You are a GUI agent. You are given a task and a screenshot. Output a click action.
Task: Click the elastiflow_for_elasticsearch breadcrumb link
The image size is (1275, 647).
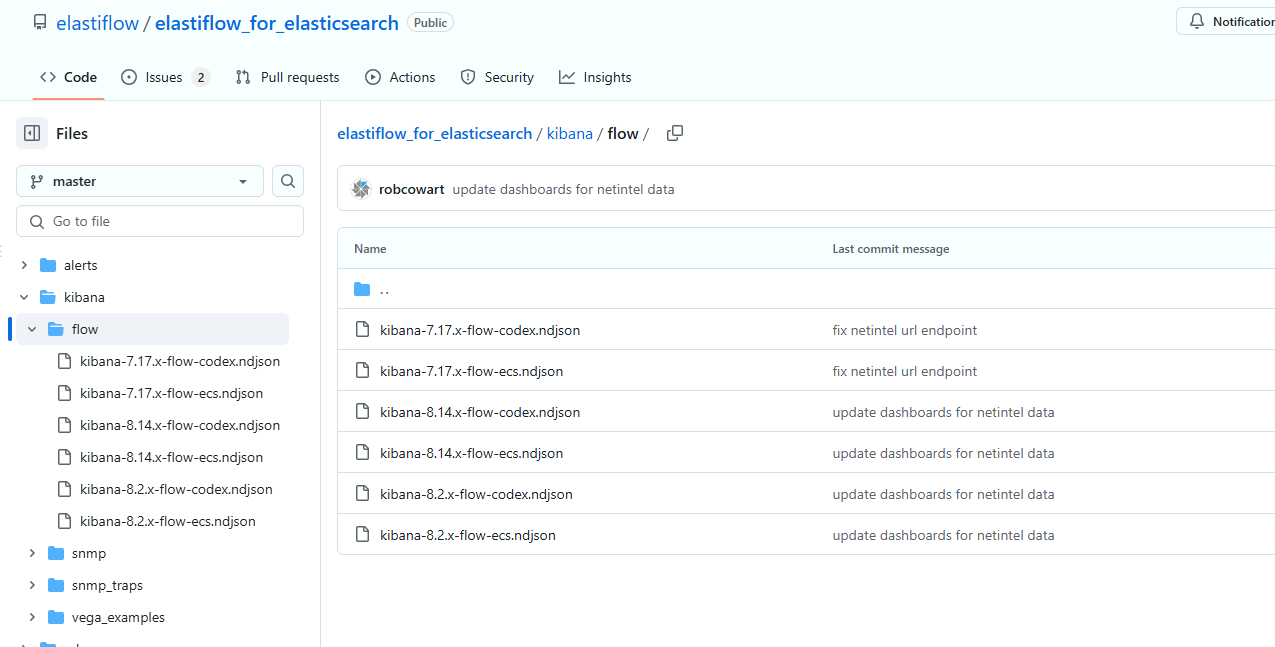434,133
